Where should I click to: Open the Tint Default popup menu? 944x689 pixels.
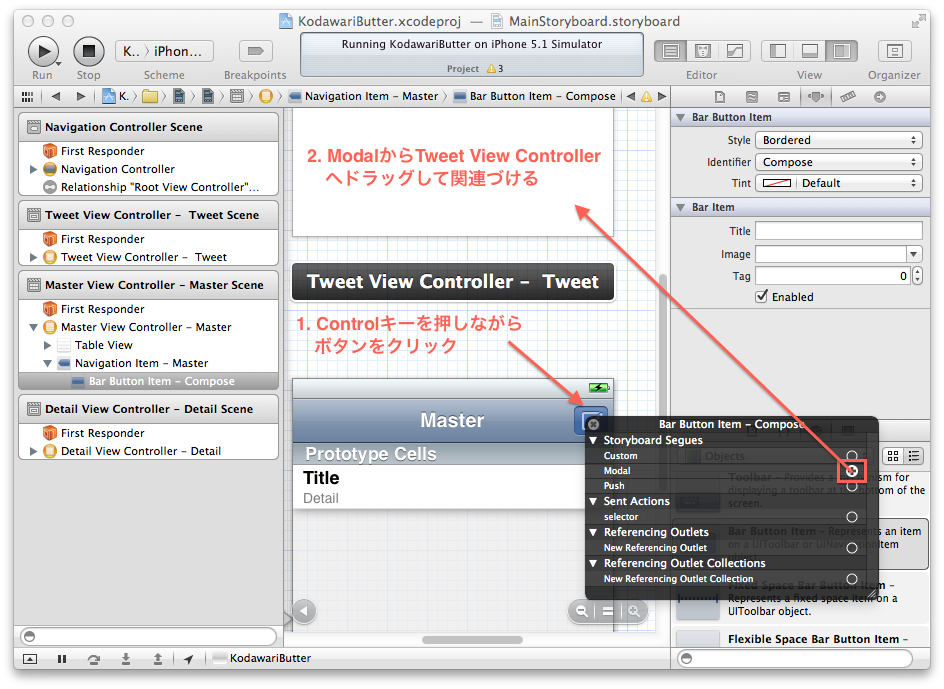coord(860,183)
